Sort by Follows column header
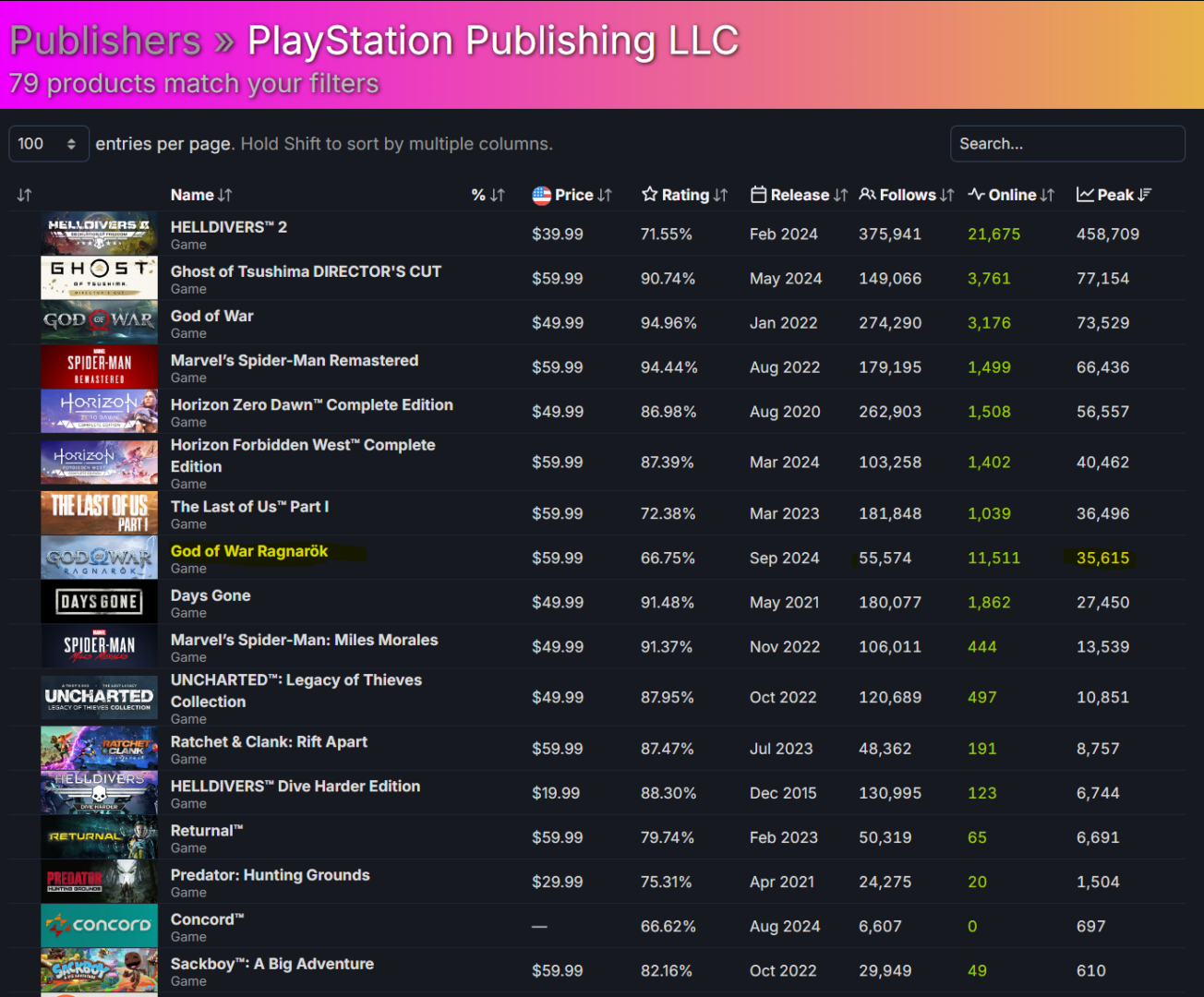The width and height of the screenshot is (1204, 997). click(907, 195)
